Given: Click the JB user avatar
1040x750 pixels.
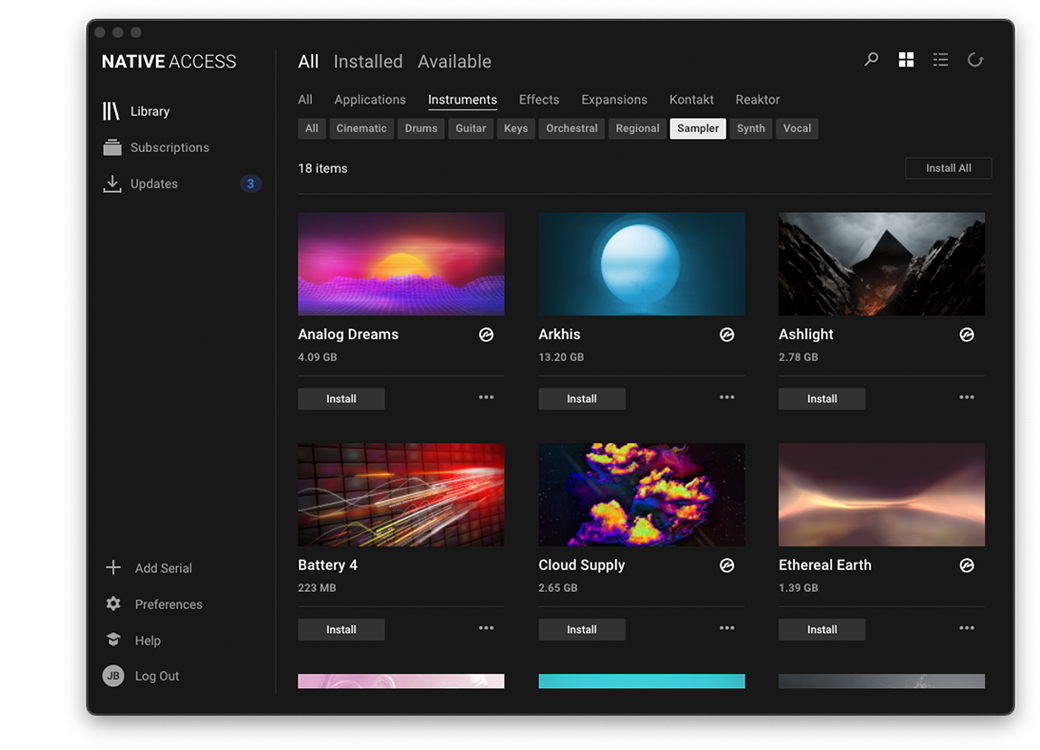Looking at the screenshot, I should pyautogui.click(x=113, y=676).
